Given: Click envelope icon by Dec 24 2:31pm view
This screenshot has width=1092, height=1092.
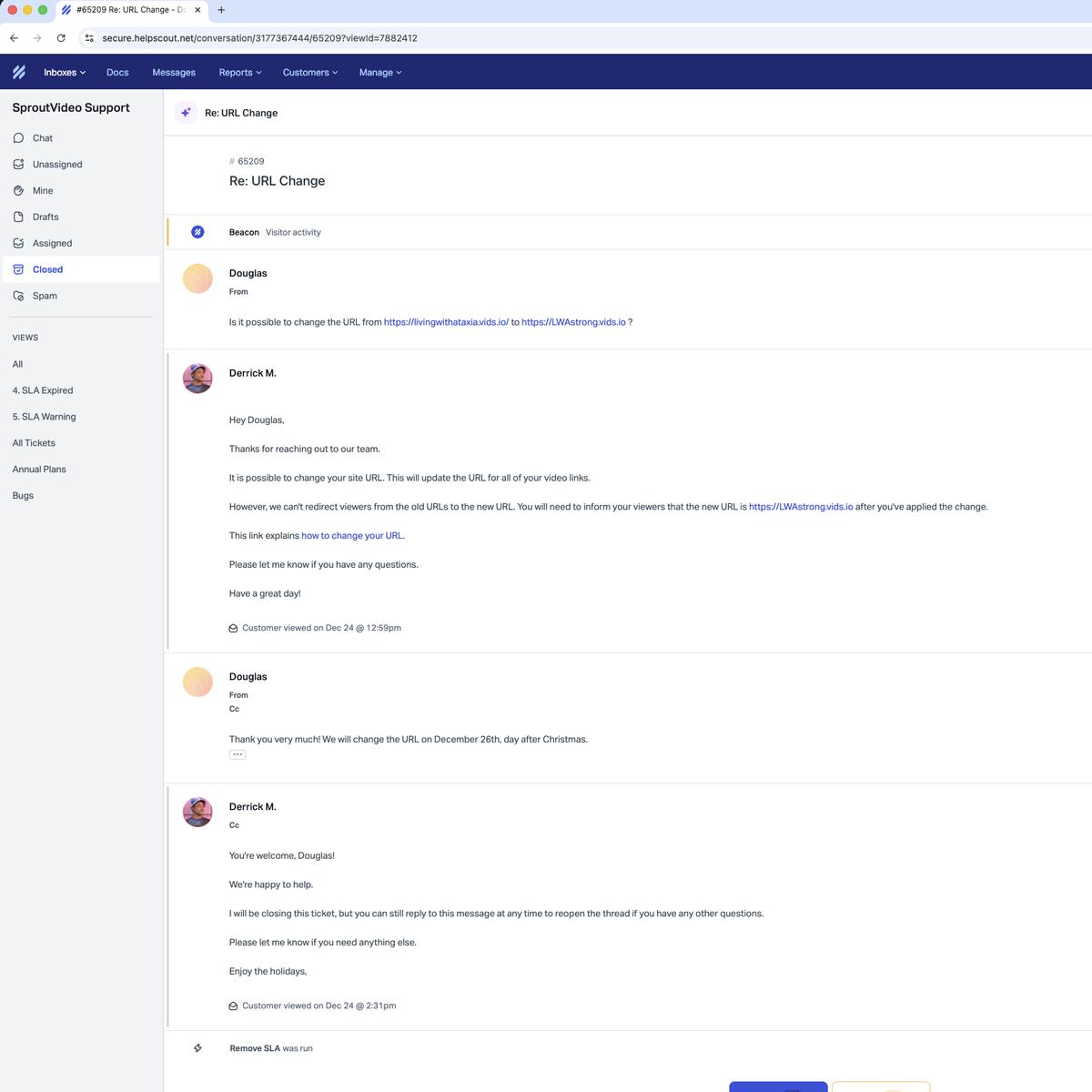Looking at the screenshot, I should click(x=234, y=1006).
